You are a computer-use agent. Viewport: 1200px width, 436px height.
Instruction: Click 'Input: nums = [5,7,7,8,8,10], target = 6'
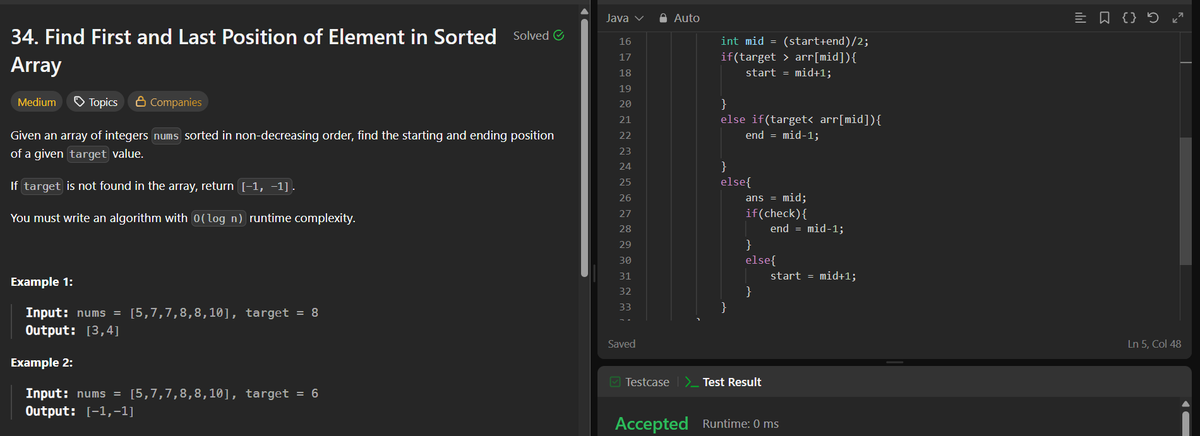(x=172, y=394)
